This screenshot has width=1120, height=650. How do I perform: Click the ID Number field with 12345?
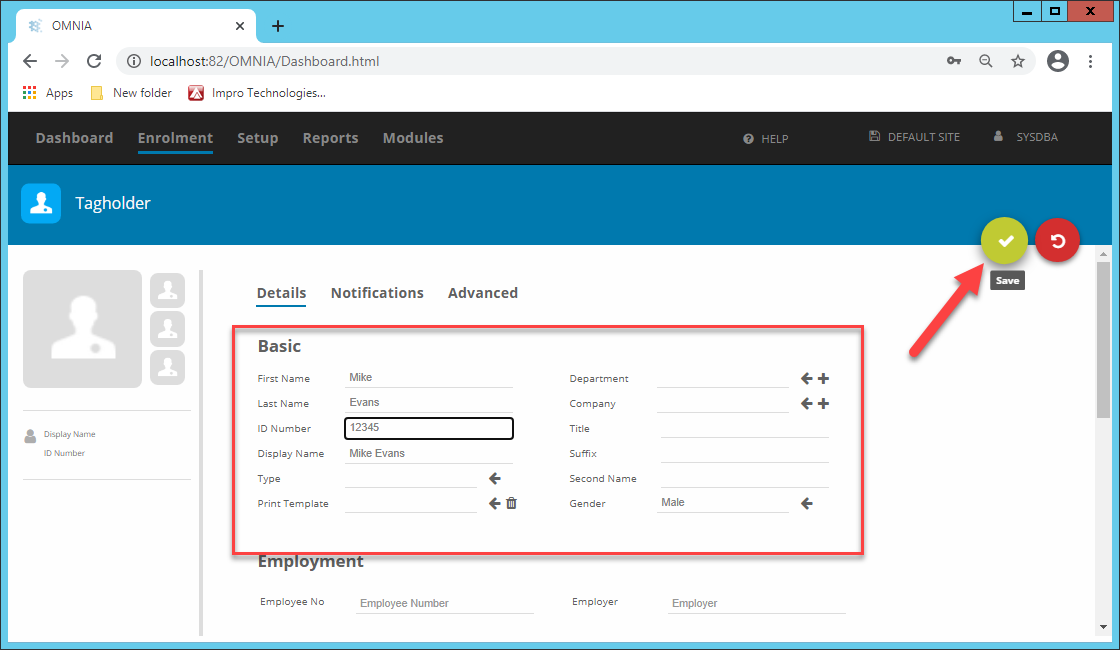point(429,428)
